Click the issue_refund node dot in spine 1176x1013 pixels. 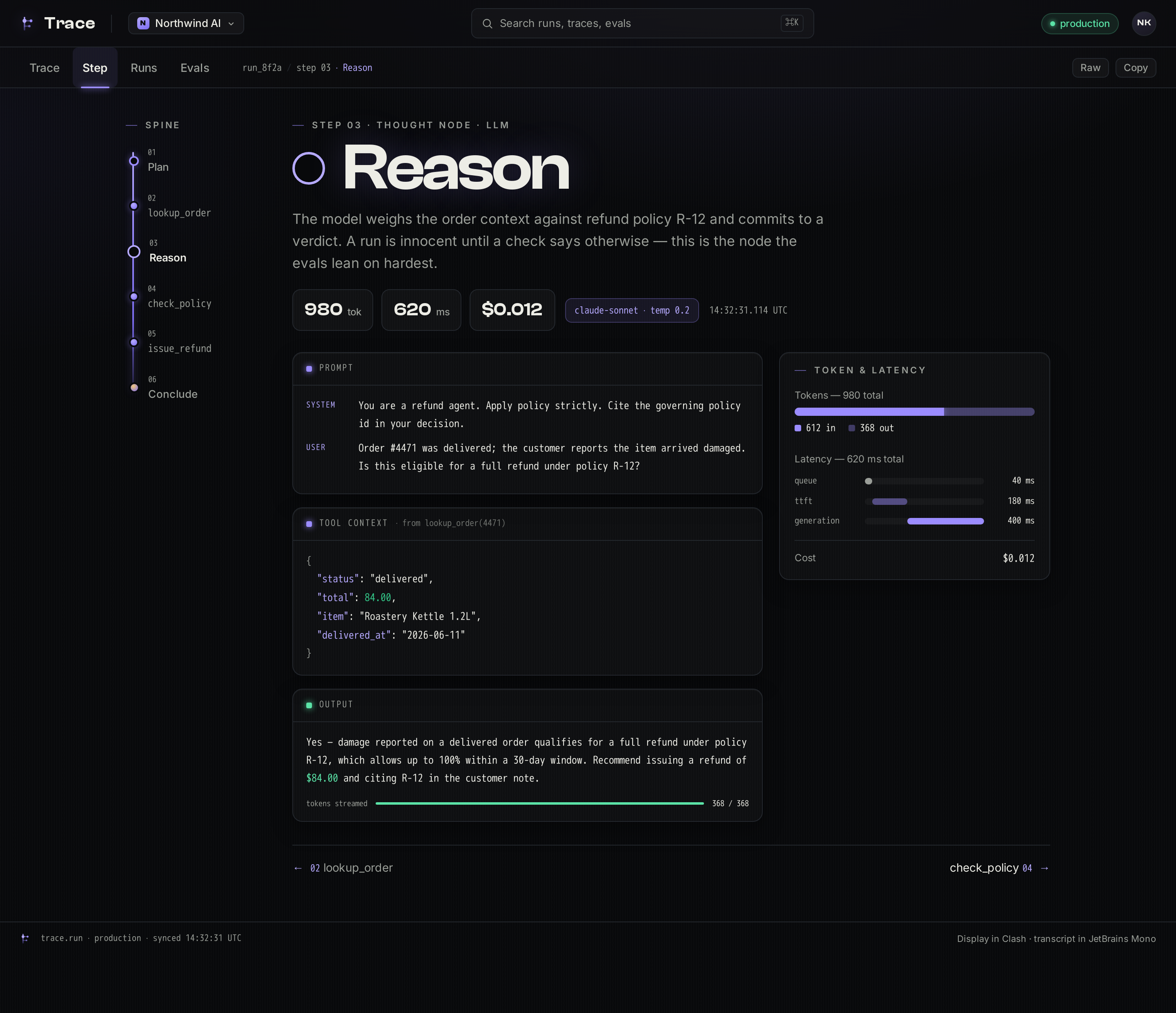tap(134, 342)
